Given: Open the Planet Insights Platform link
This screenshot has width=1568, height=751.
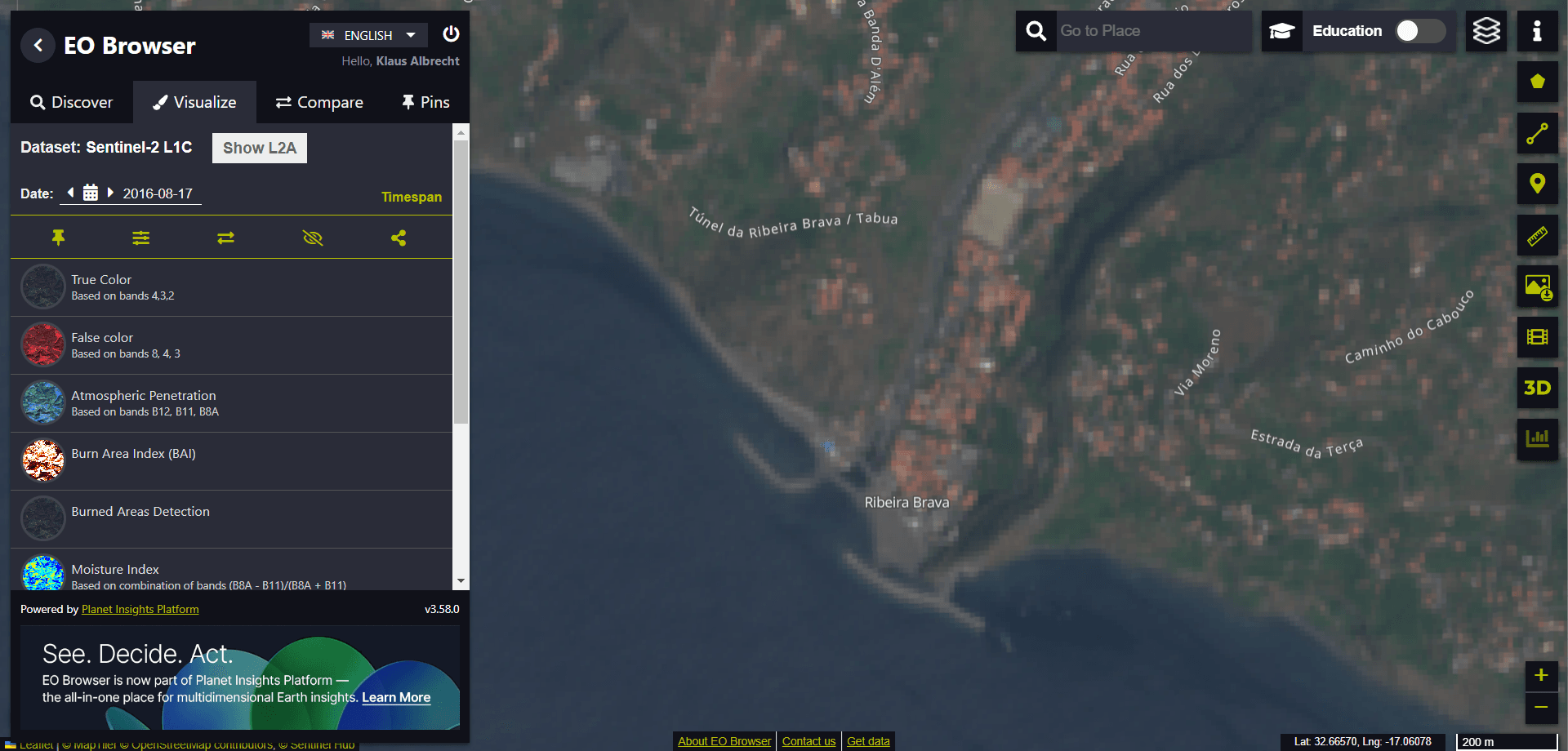Looking at the screenshot, I should [140, 609].
